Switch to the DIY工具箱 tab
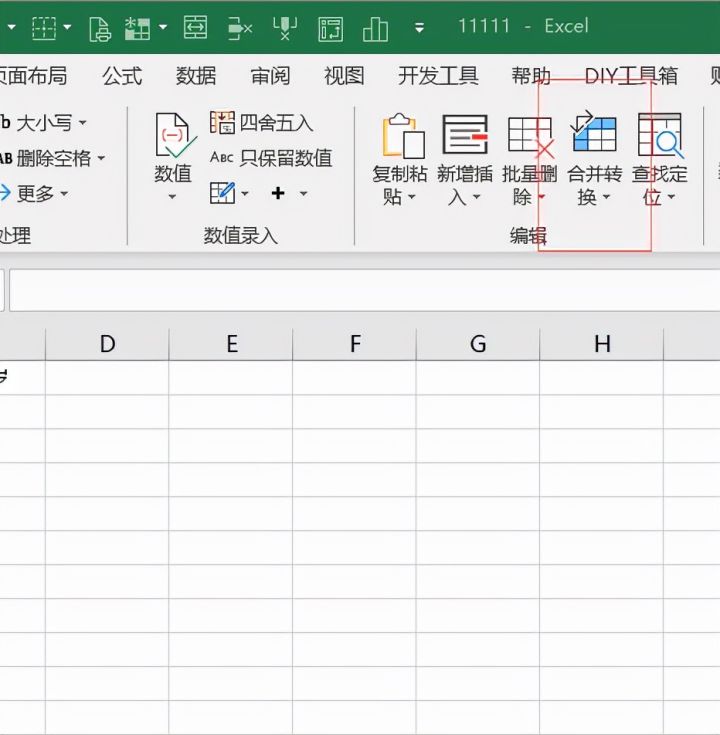Image resolution: width=720 pixels, height=735 pixels. point(631,75)
